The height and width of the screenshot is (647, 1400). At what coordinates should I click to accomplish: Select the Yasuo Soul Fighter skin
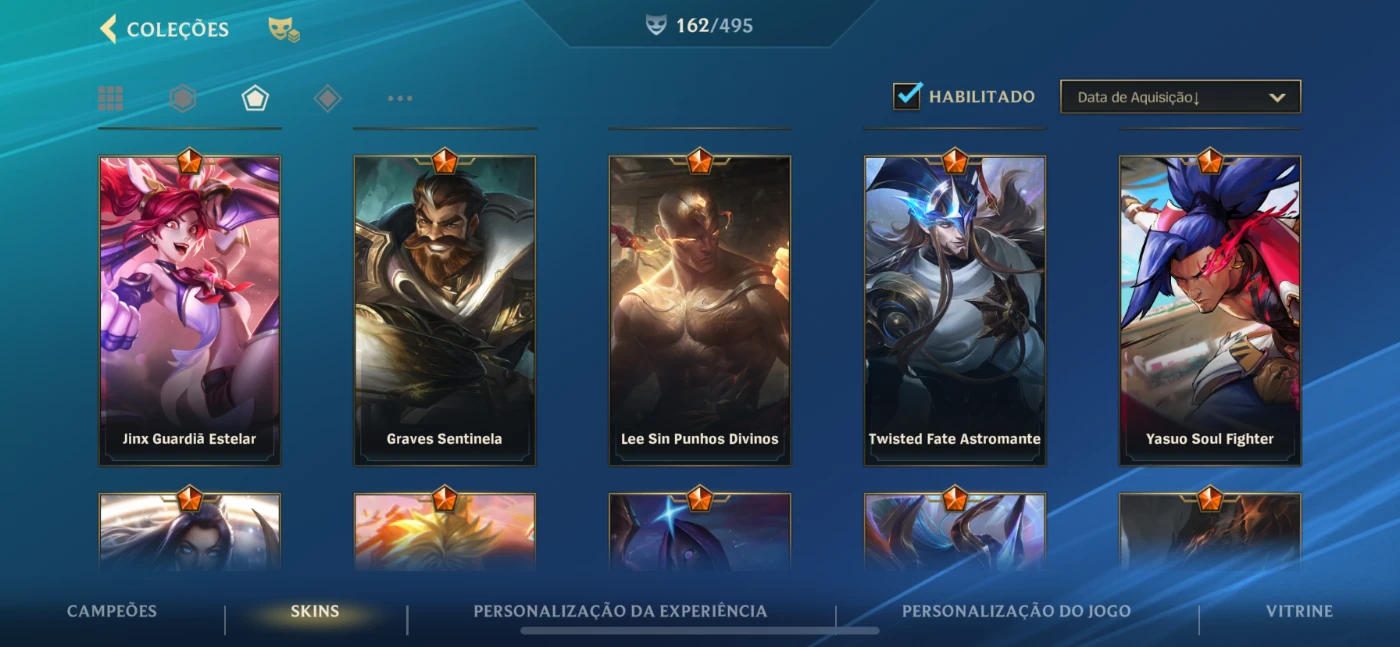[1210, 310]
